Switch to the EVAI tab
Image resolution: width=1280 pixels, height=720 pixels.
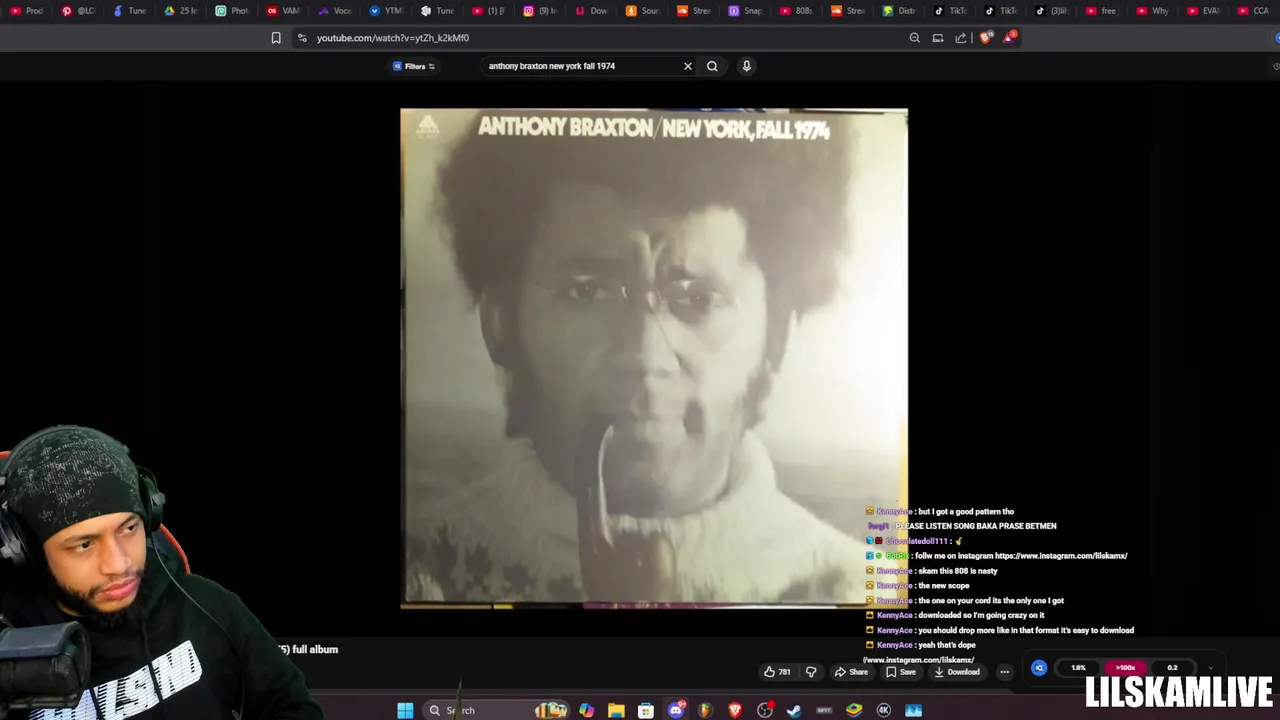(x=1205, y=11)
